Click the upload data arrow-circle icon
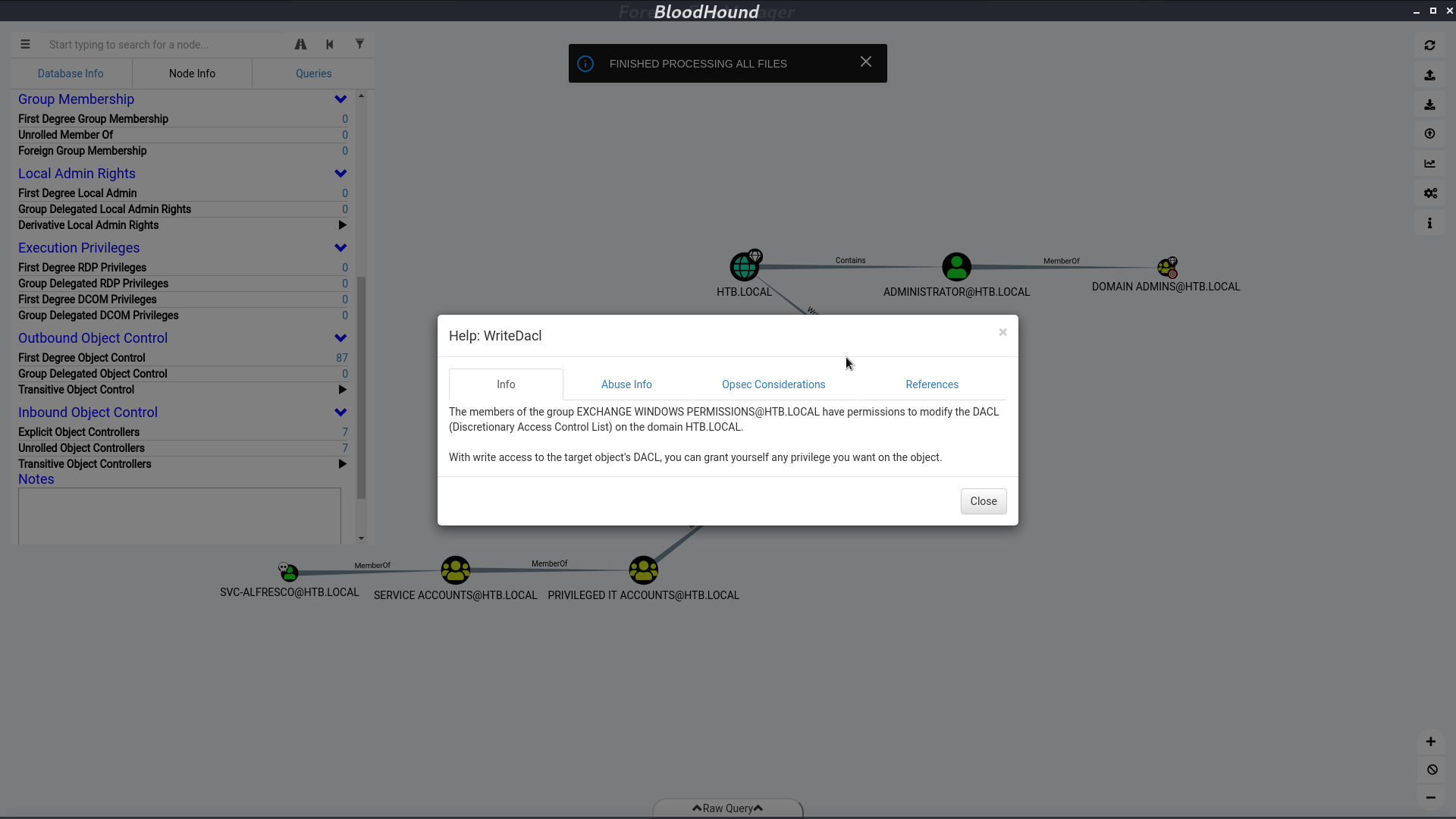The width and height of the screenshot is (1456, 819). click(1429, 134)
